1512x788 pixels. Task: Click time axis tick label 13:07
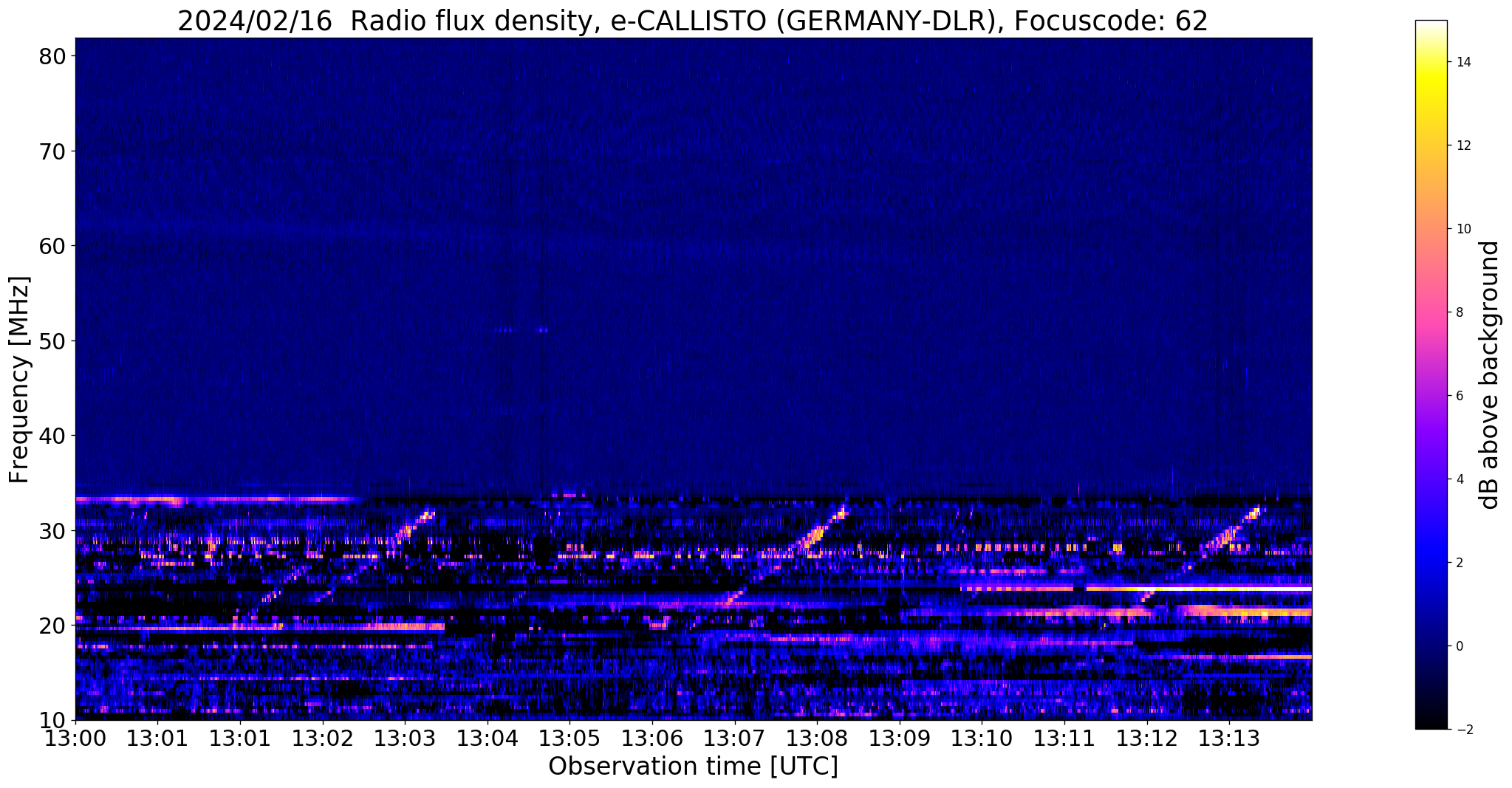(x=735, y=738)
